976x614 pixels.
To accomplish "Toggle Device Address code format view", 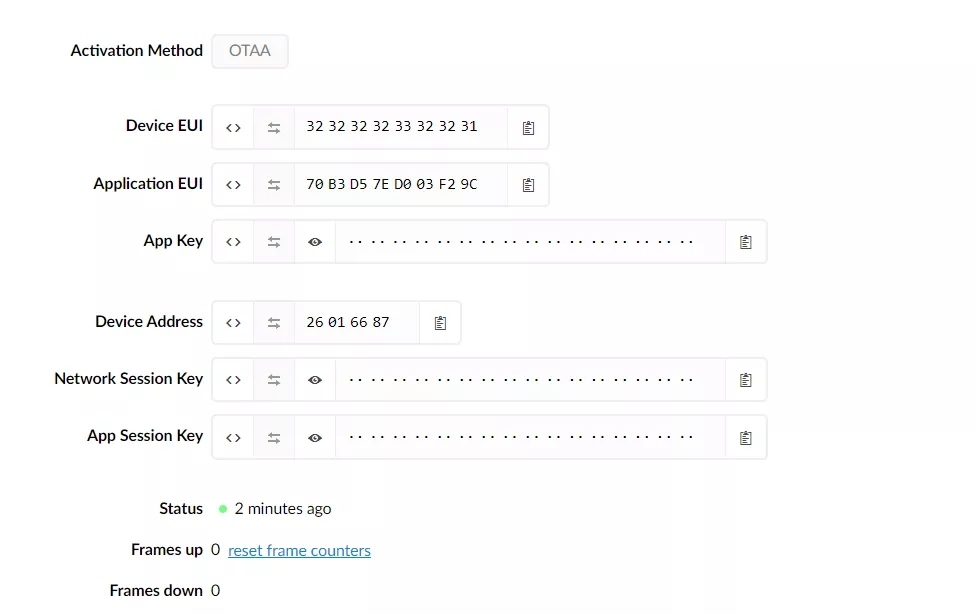I will 233,323.
